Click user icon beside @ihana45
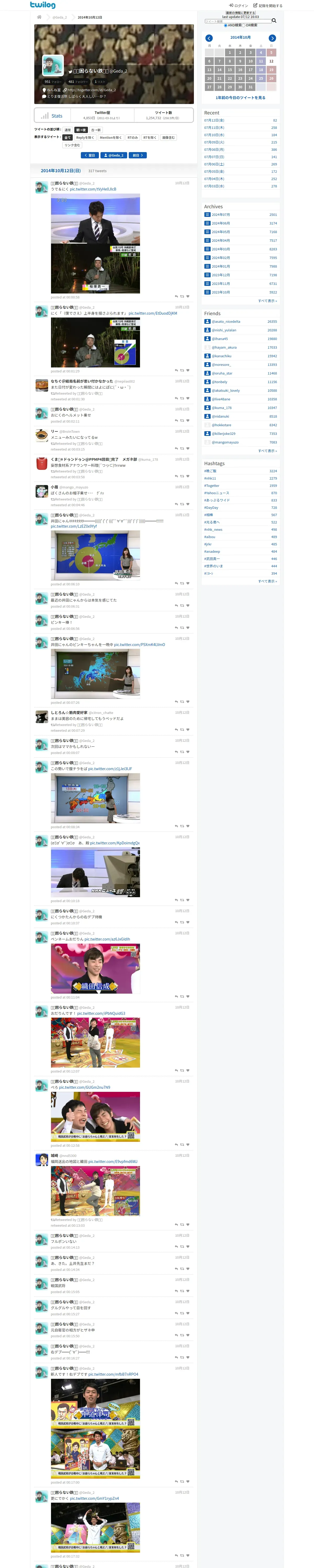The height and width of the screenshot is (1568, 314). [x=207, y=338]
